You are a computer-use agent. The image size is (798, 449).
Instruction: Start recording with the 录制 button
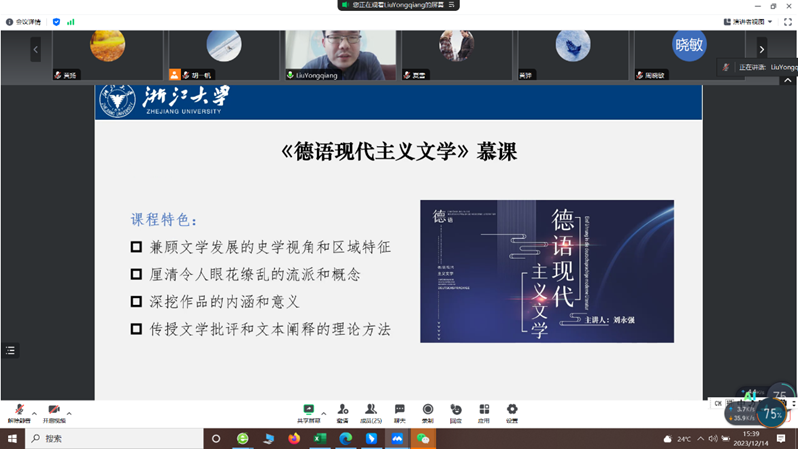click(x=428, y=410)
